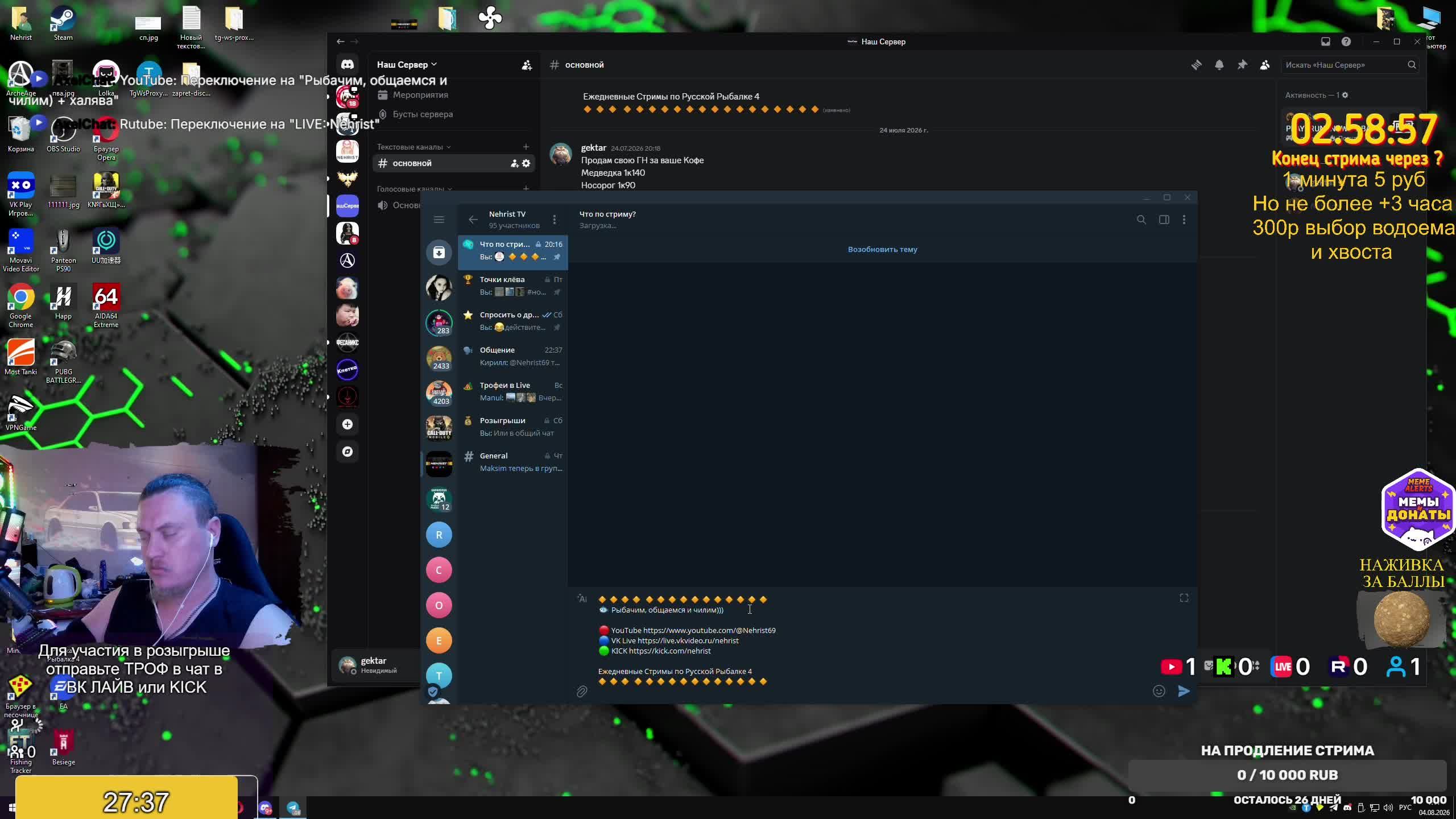Toggle the Discord member list
The width and height of the screenshot is (1456, 819).
coord(1265,65)
